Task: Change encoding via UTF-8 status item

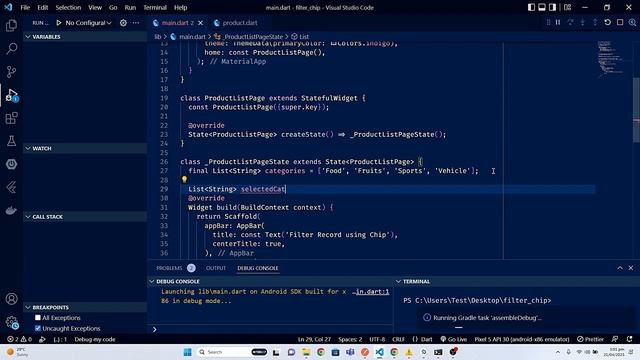Action: 377,339
